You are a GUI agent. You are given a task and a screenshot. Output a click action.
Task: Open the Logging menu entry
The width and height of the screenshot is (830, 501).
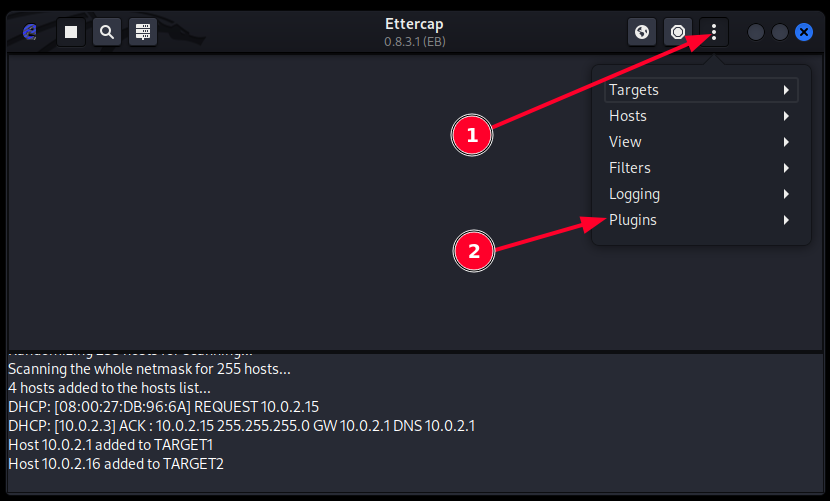(x=634, y=194)
